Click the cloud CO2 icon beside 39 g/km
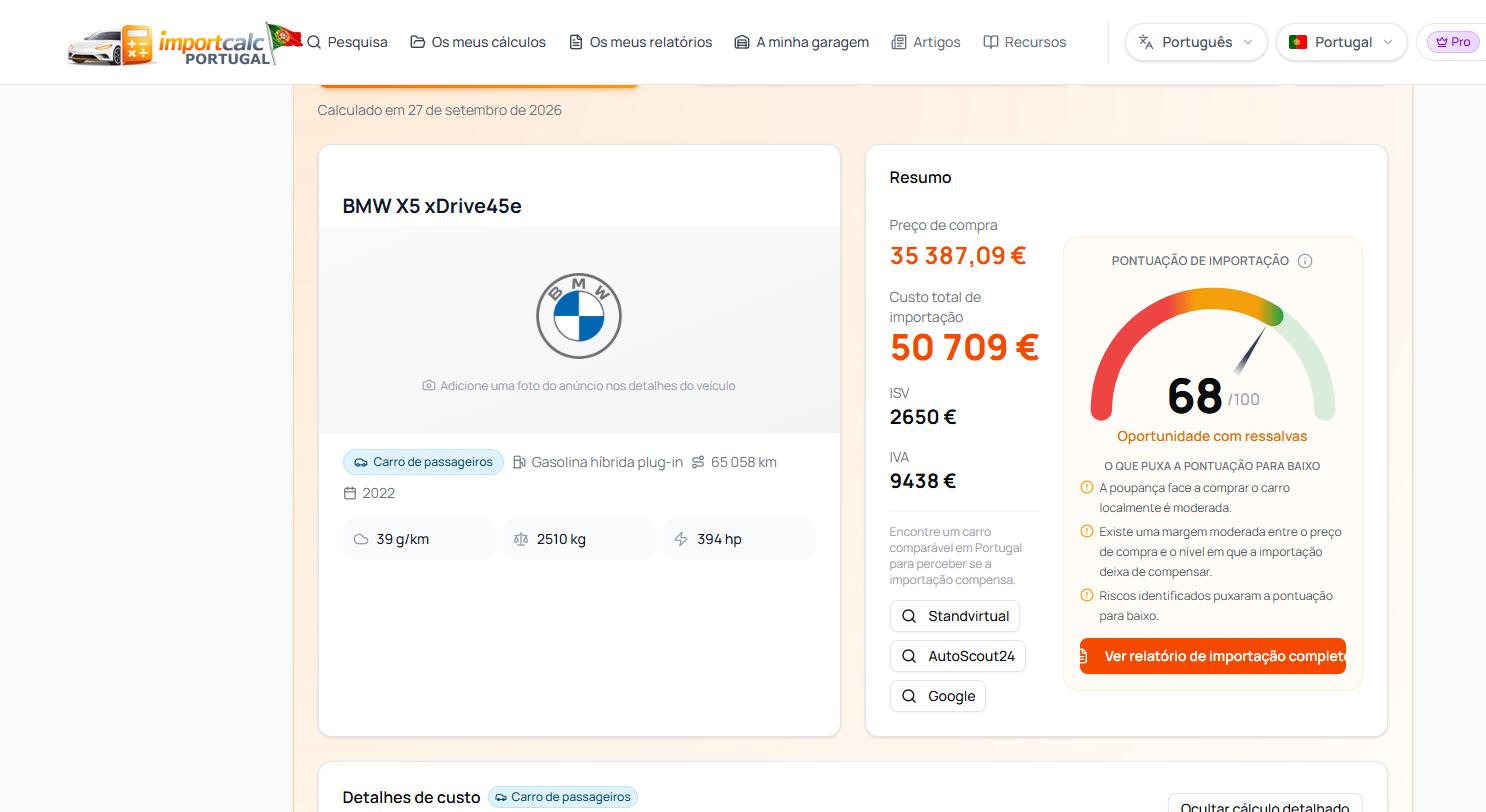Screen dimensions: 1486x812 [x=361, y=539]
